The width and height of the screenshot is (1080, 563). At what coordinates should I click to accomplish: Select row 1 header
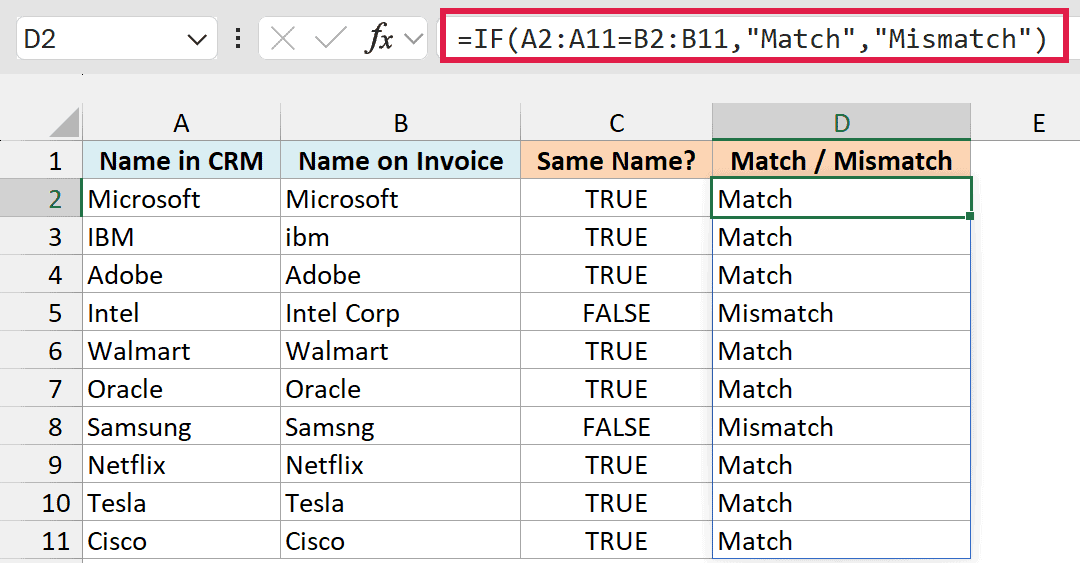pyautogui.click(x=41, y=161)
